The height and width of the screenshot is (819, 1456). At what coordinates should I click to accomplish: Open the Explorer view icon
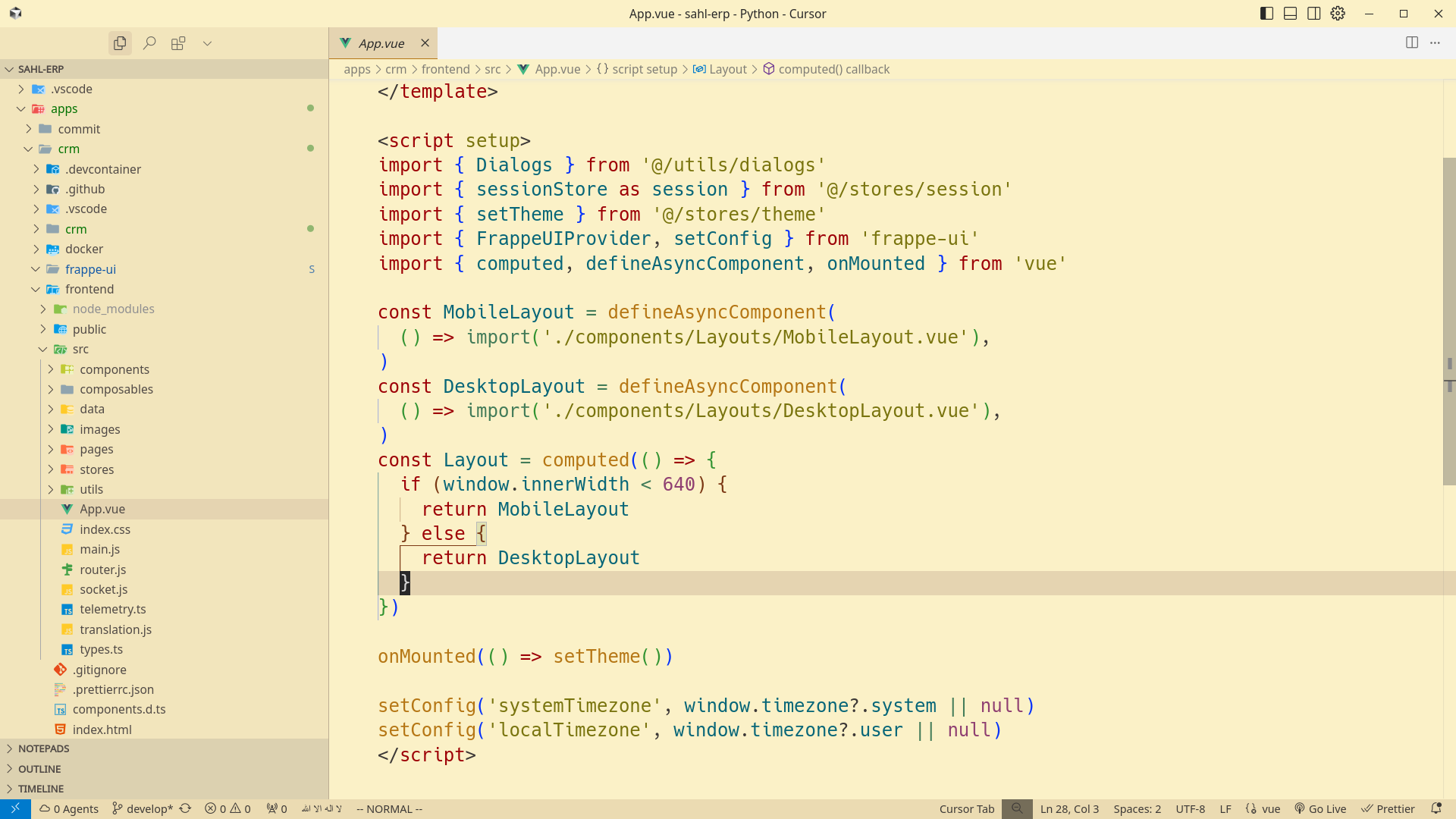tap(120, 43)
